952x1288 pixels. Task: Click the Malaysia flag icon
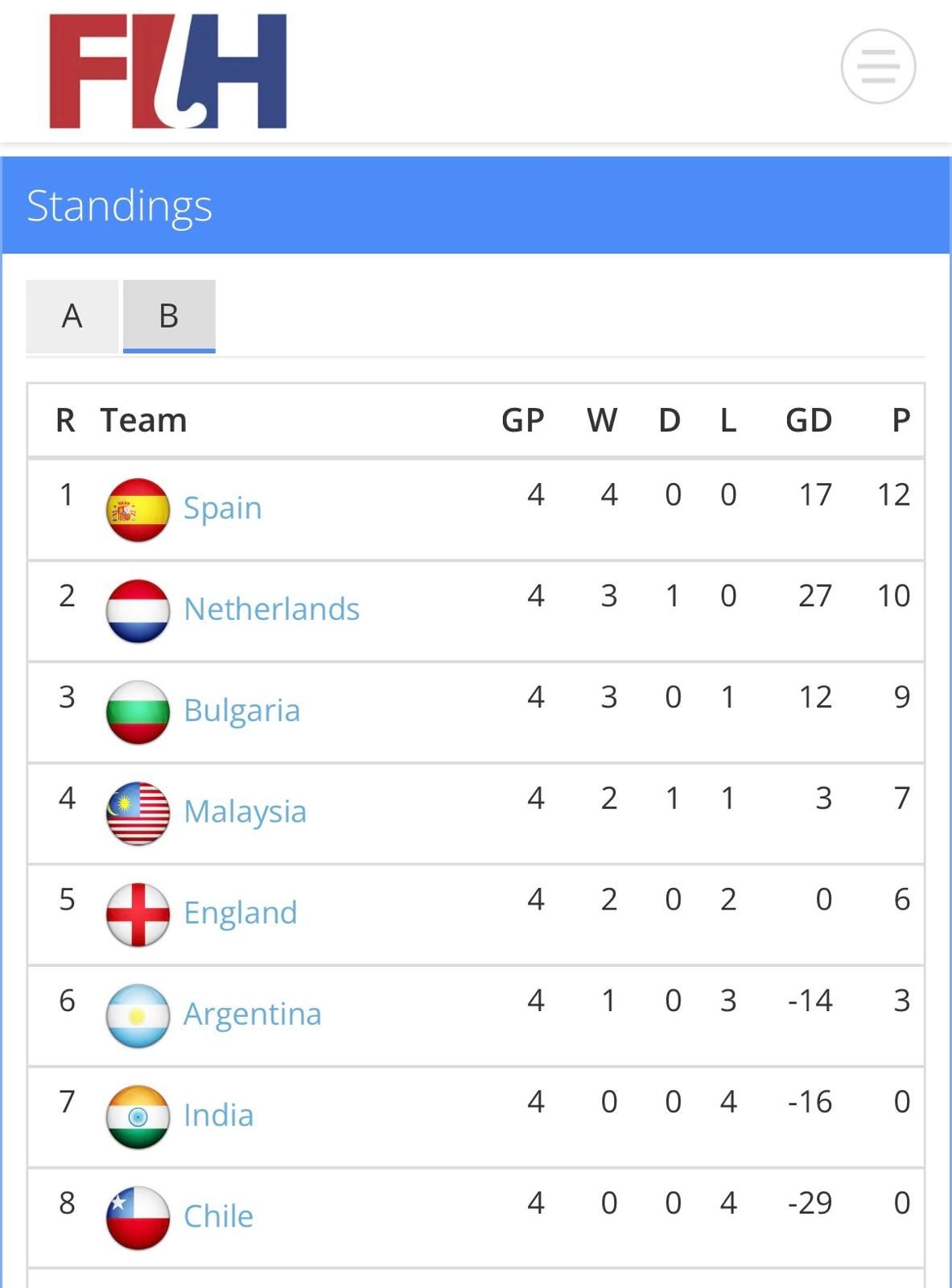[x=138, y=813]
